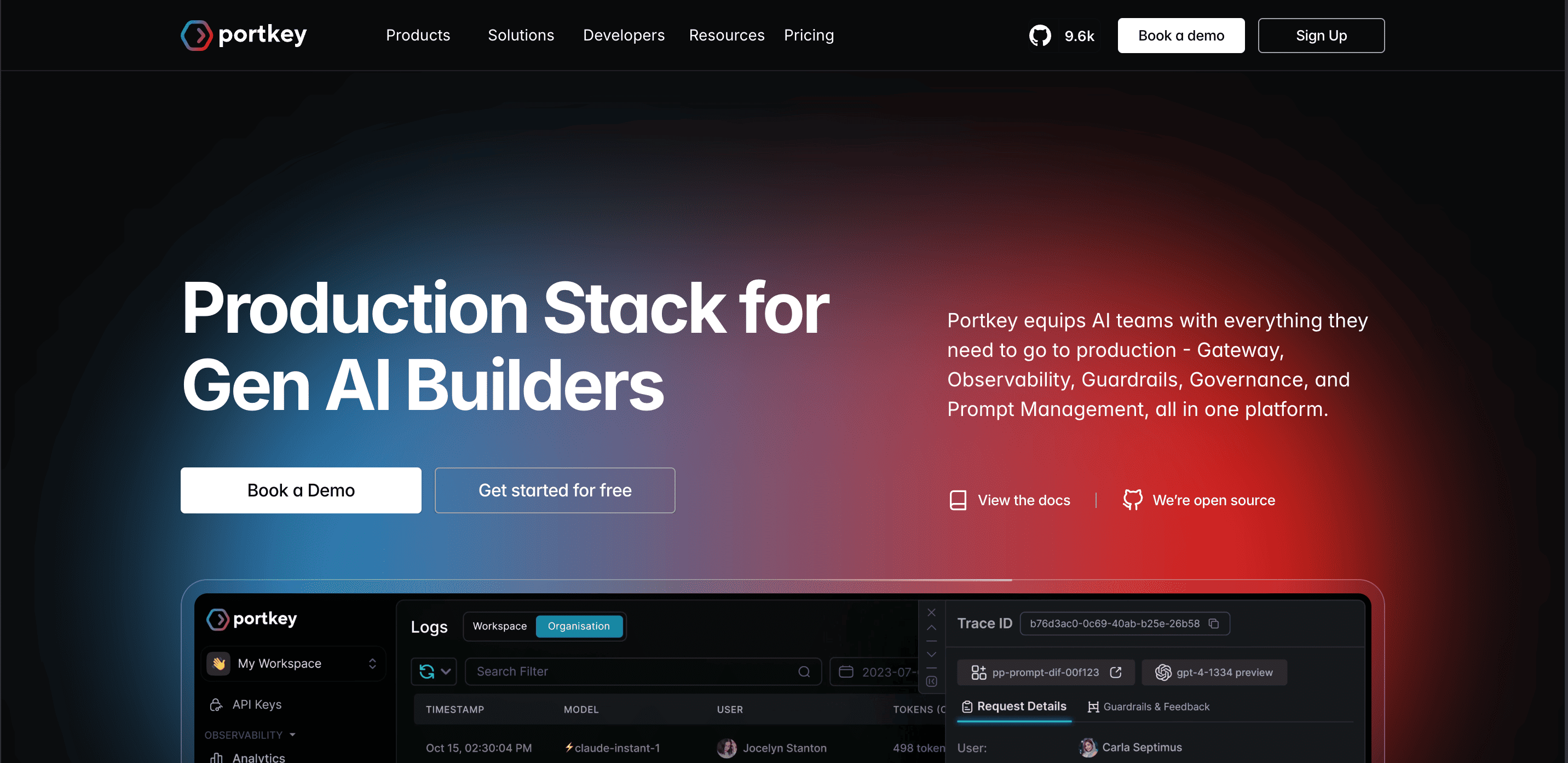1568x763 pixels.
Task: Close the trace panel with X icon
Action: click(x=931, y=612)
